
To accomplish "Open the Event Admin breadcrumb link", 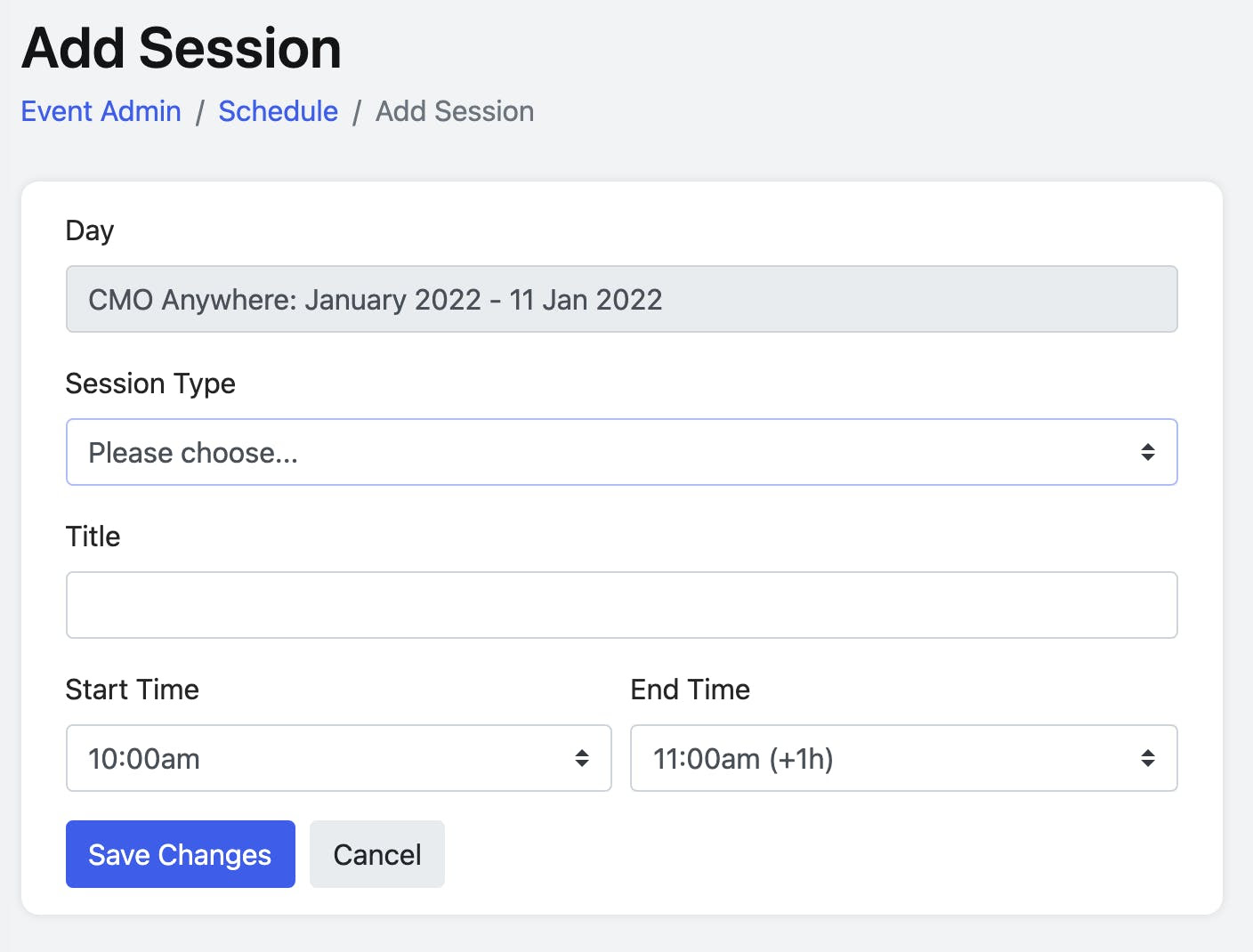I will [101, 111].
